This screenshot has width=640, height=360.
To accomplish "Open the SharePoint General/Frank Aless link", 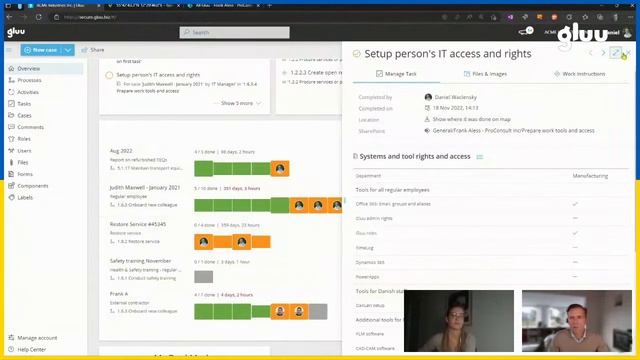I will [x=513, y=131].
